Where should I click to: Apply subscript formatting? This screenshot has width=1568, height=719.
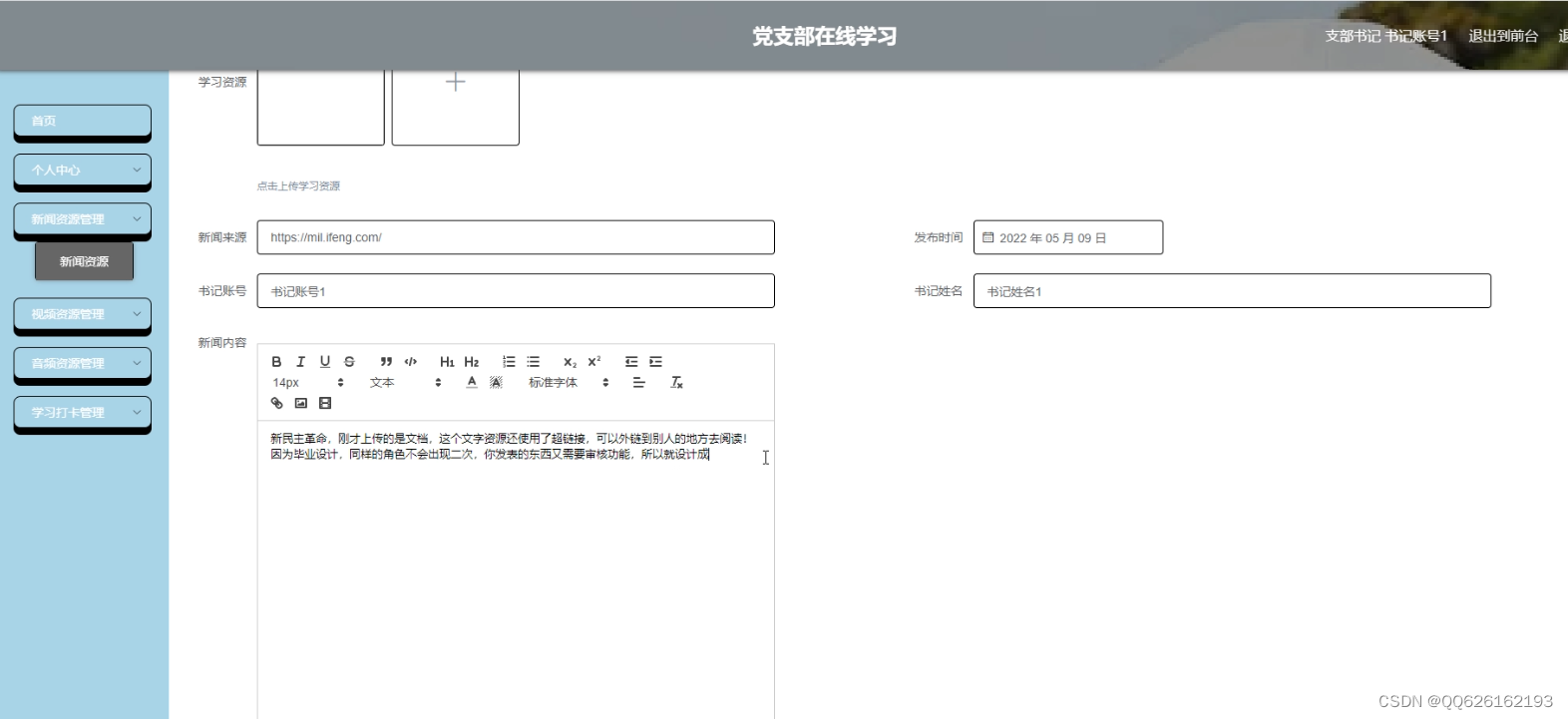point(570,362)
